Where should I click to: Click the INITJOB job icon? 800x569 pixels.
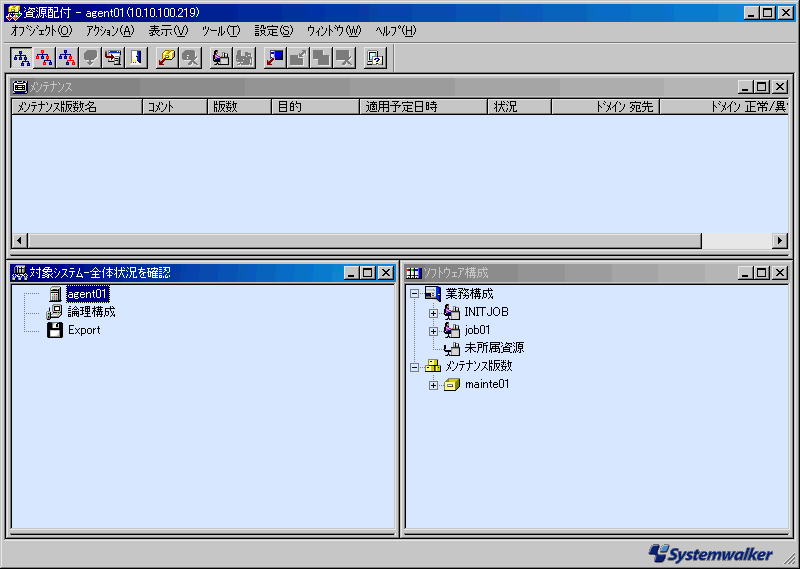coord(452,312)
